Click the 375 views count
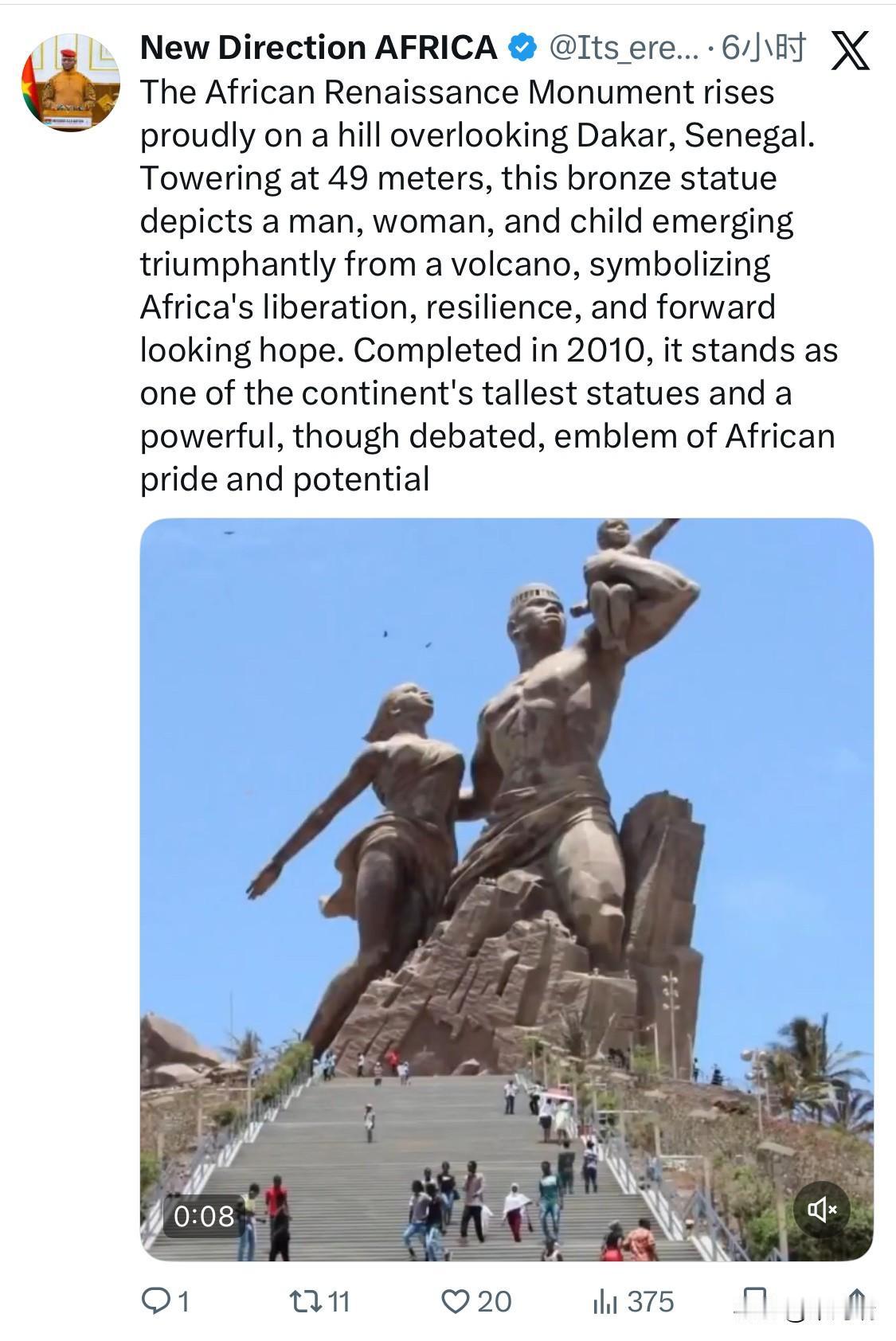This screenshot has width=896, height=1341. 651,1302
